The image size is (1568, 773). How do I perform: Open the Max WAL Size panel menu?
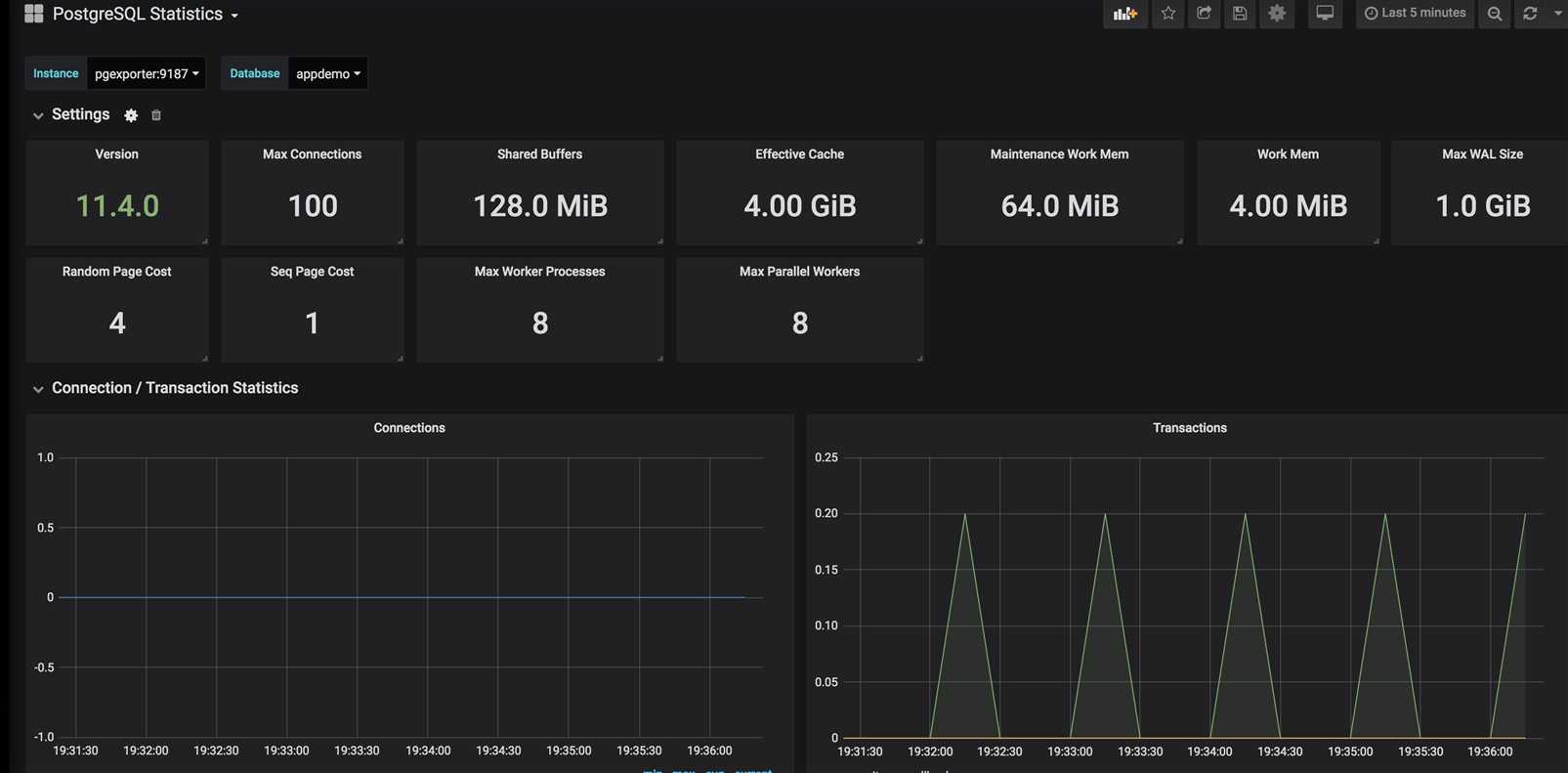click(1482, 154)
